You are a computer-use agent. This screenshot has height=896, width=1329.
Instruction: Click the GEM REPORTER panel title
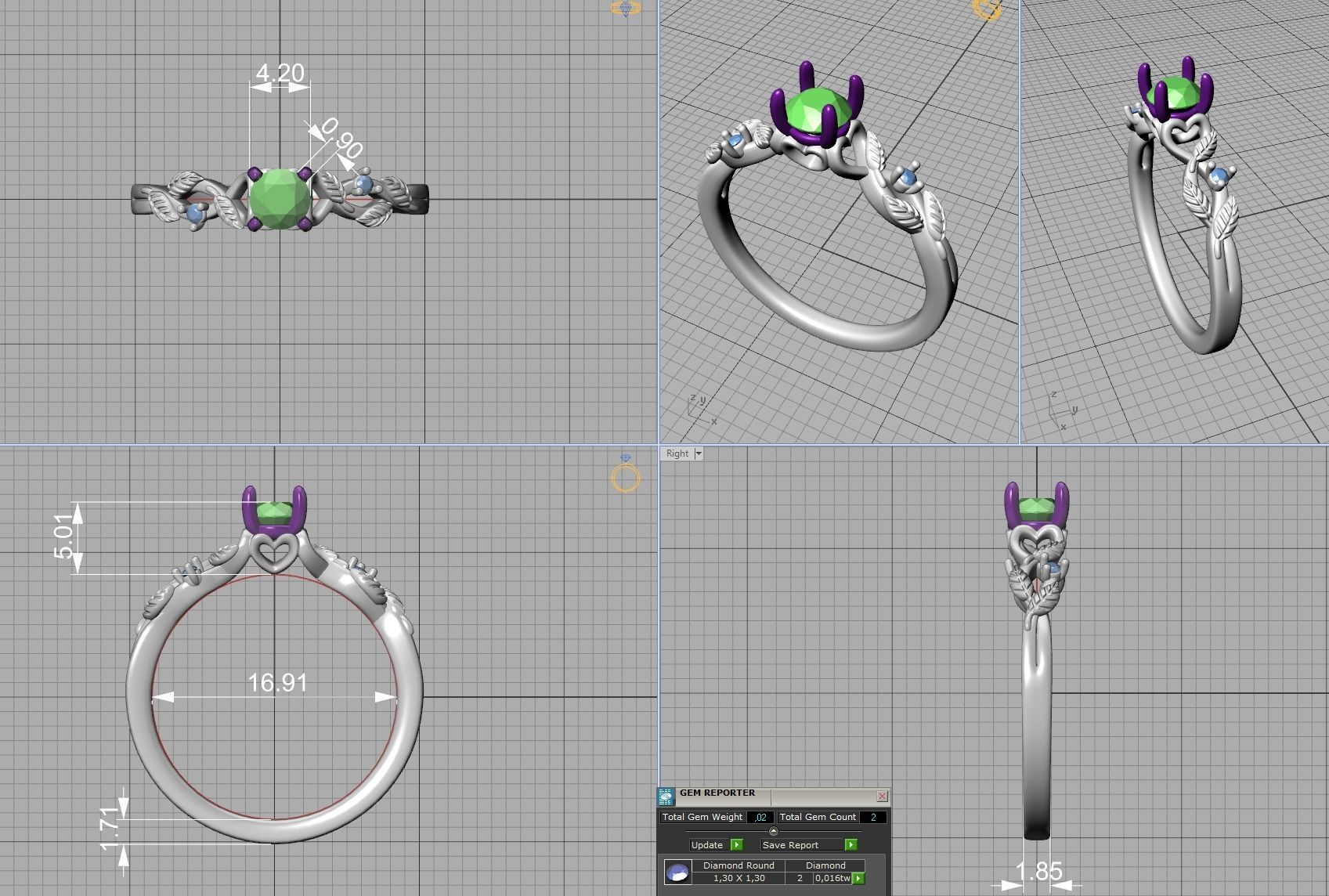(x=717, y=793)
